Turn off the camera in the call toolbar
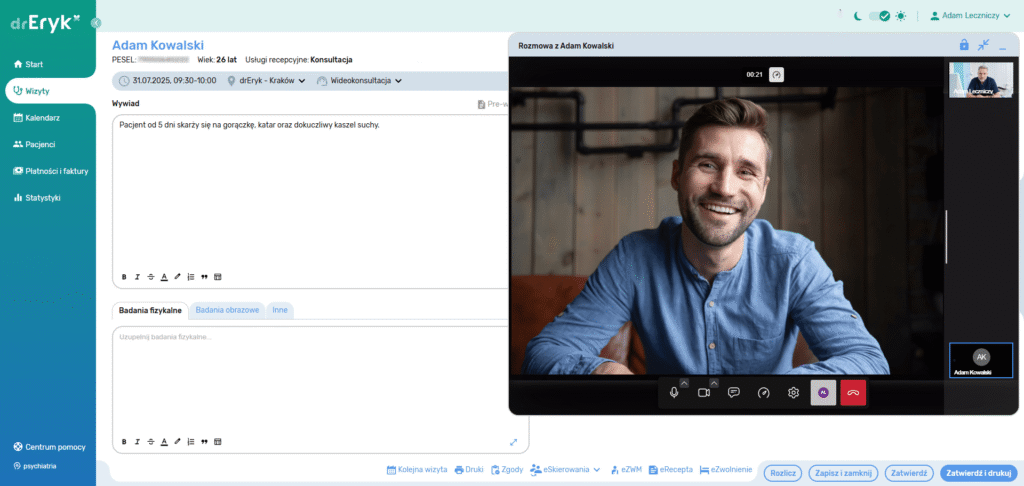Screen dimensions: 1024x486 (x=703, y=393)
